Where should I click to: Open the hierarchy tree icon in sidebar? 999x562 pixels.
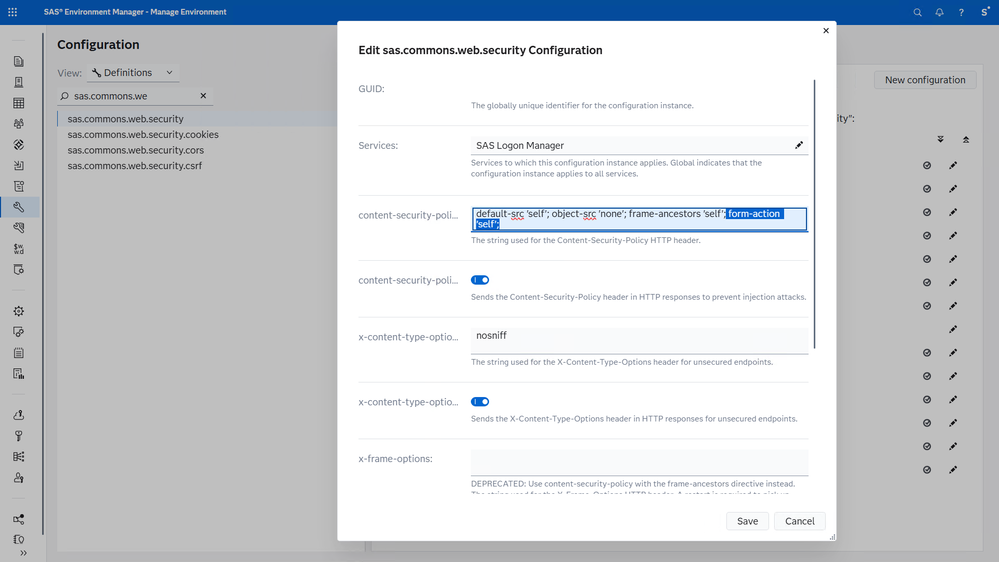pos(18,457)
